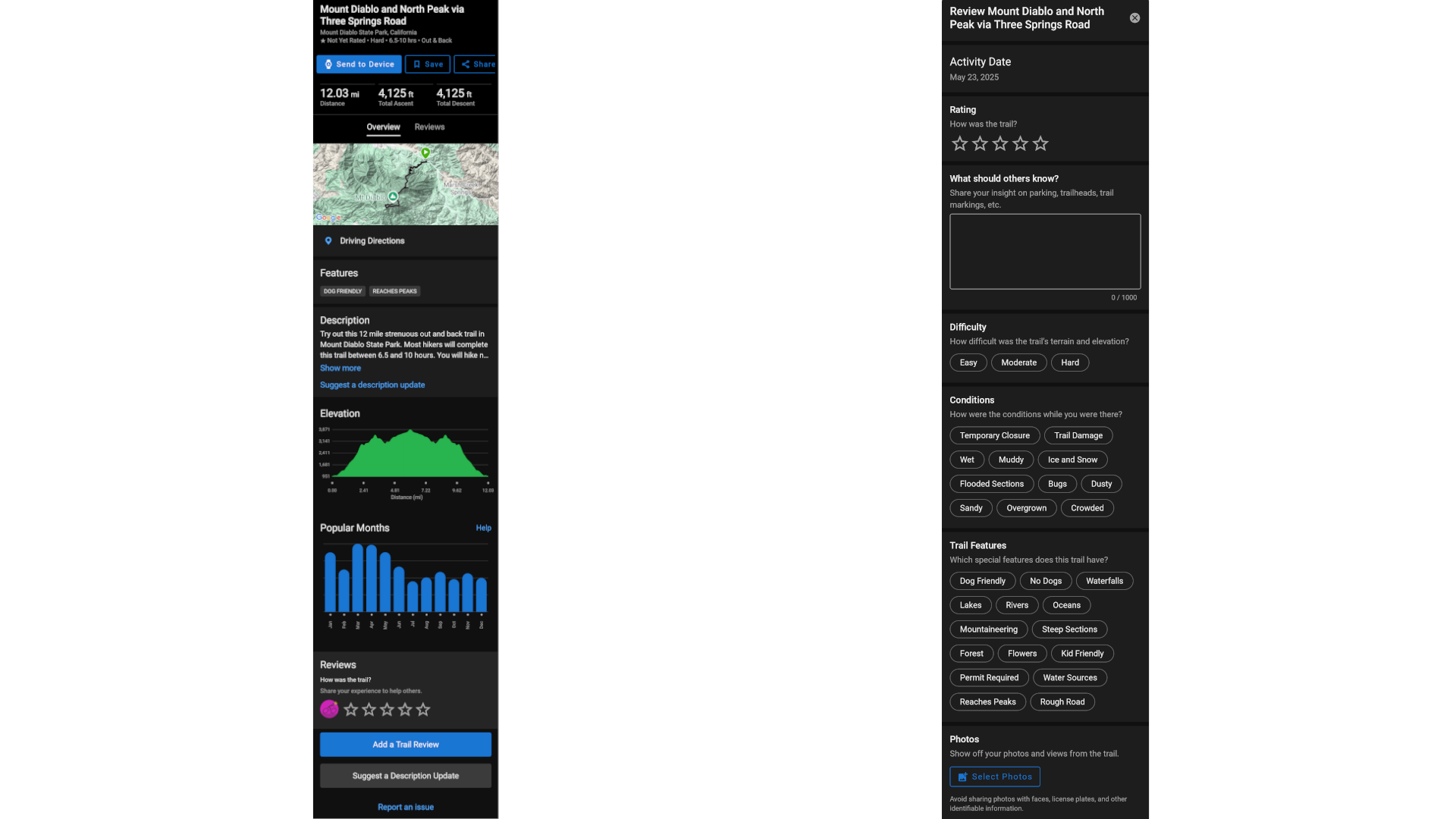The image size is (1456, 819).
Task: Select Easy difficulty
Action: 968,363
